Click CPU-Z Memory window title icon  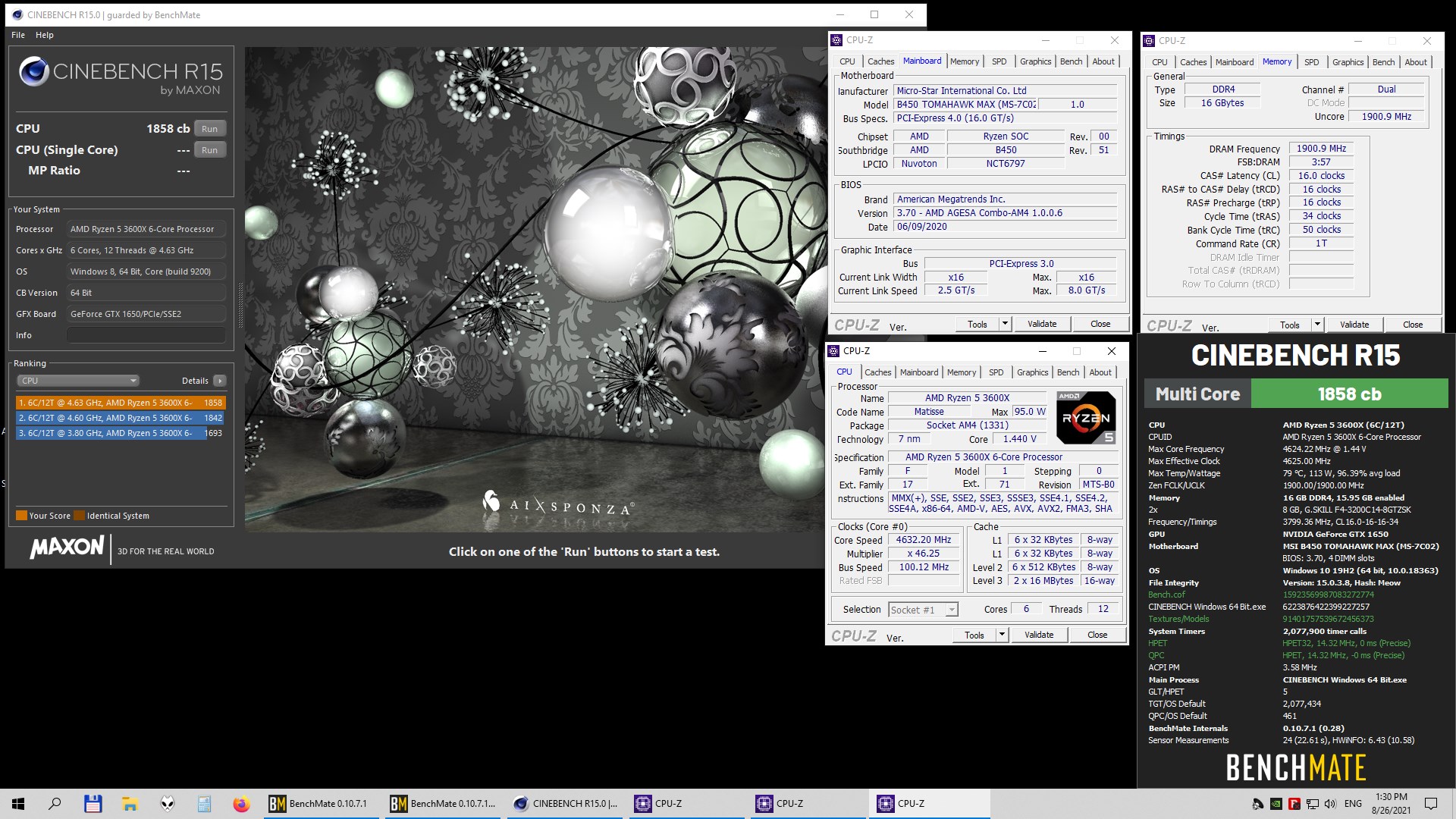point(1149,41)
